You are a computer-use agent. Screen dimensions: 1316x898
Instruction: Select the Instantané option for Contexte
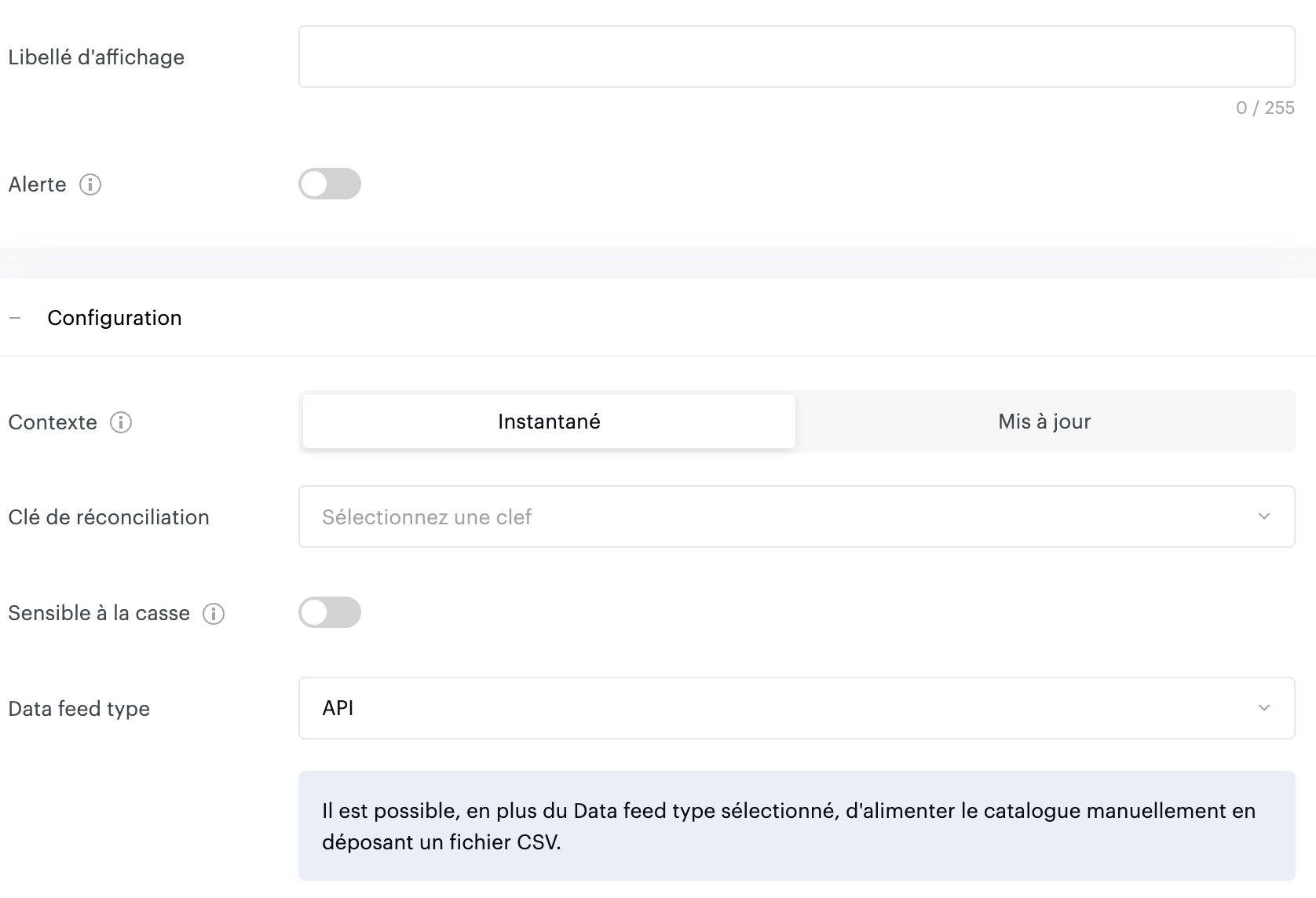click(x=547, y=422)
